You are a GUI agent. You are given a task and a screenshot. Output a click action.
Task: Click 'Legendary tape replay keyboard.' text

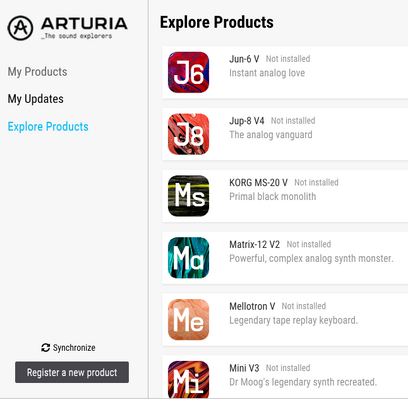pos(293,320)
